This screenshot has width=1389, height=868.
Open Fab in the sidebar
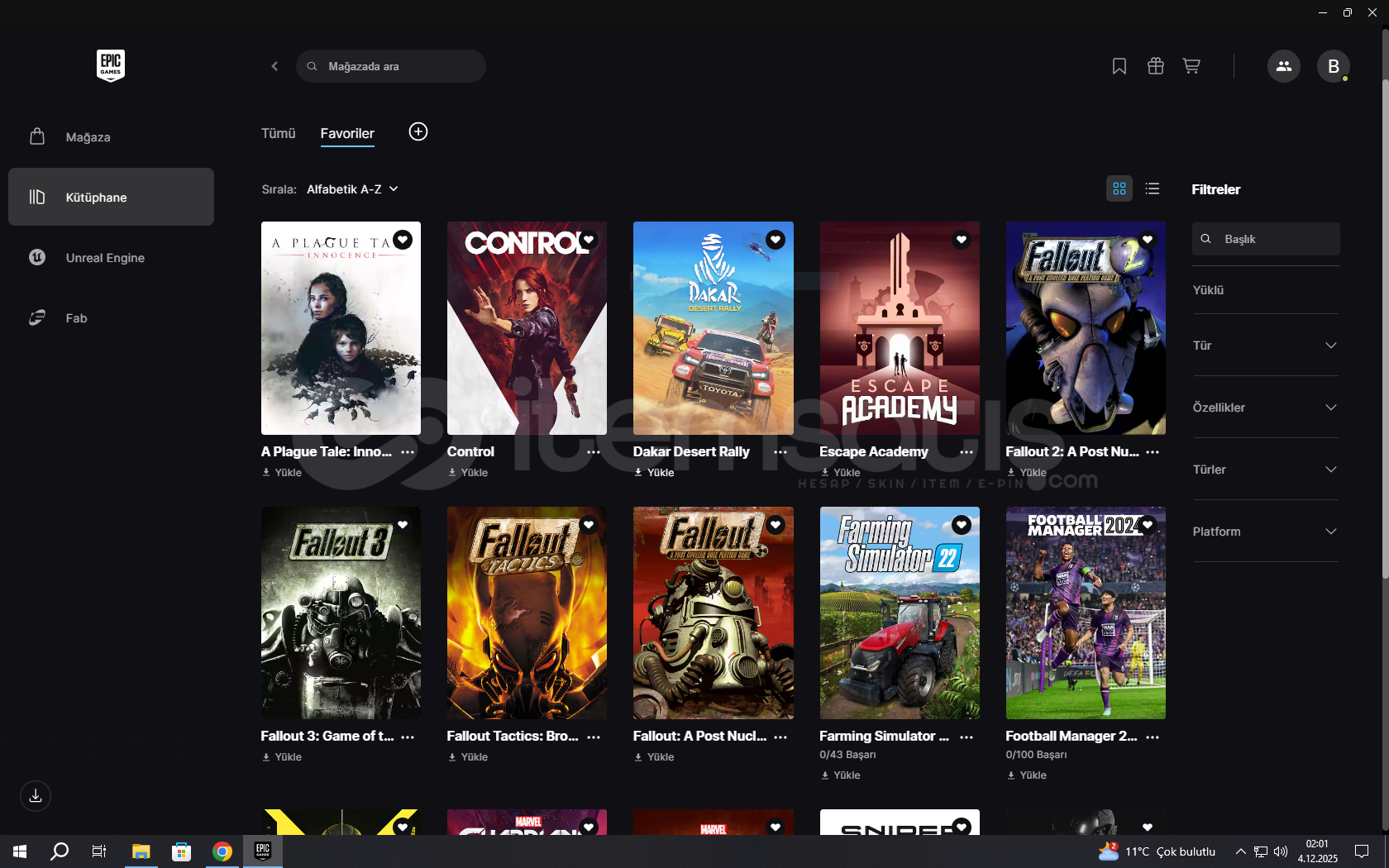111,317
